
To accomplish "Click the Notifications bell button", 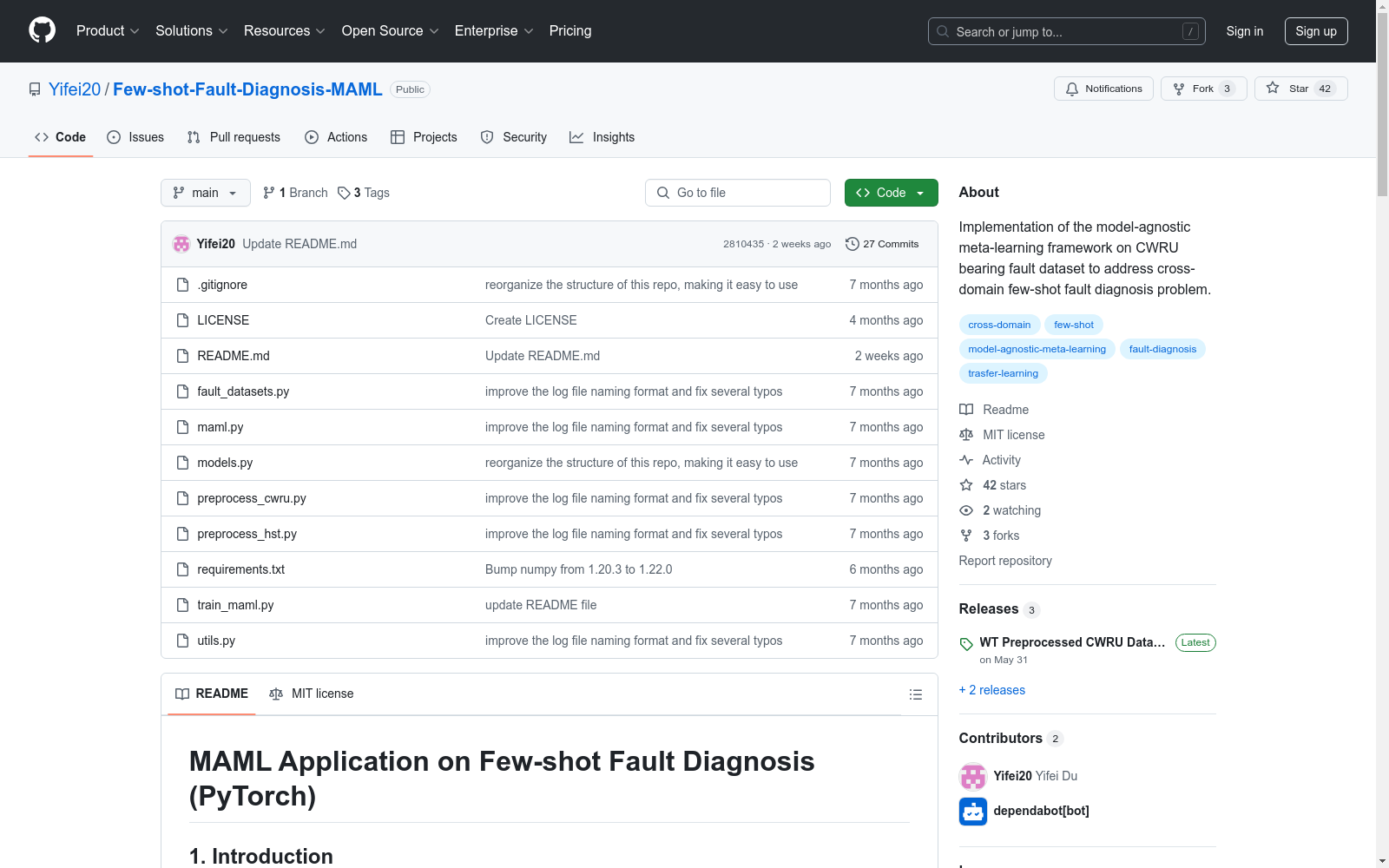I will point(1103,89).
